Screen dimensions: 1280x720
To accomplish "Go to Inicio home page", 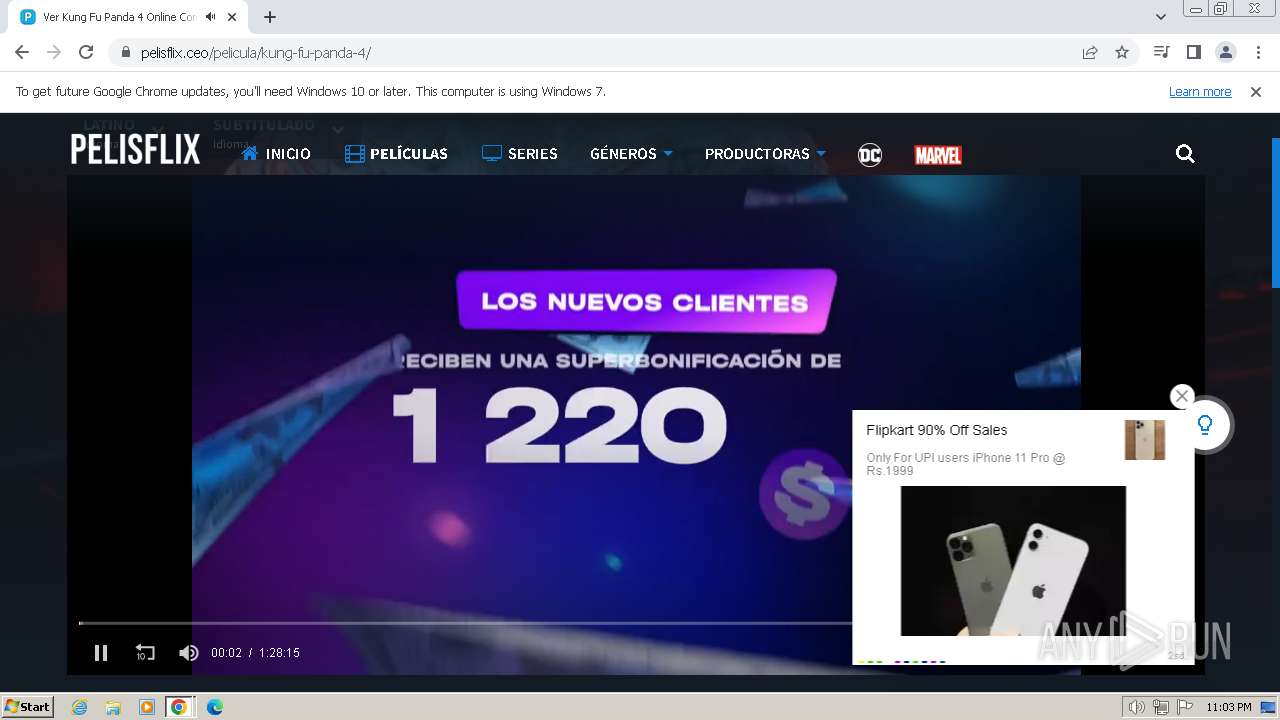I will [x=276, y=154].
